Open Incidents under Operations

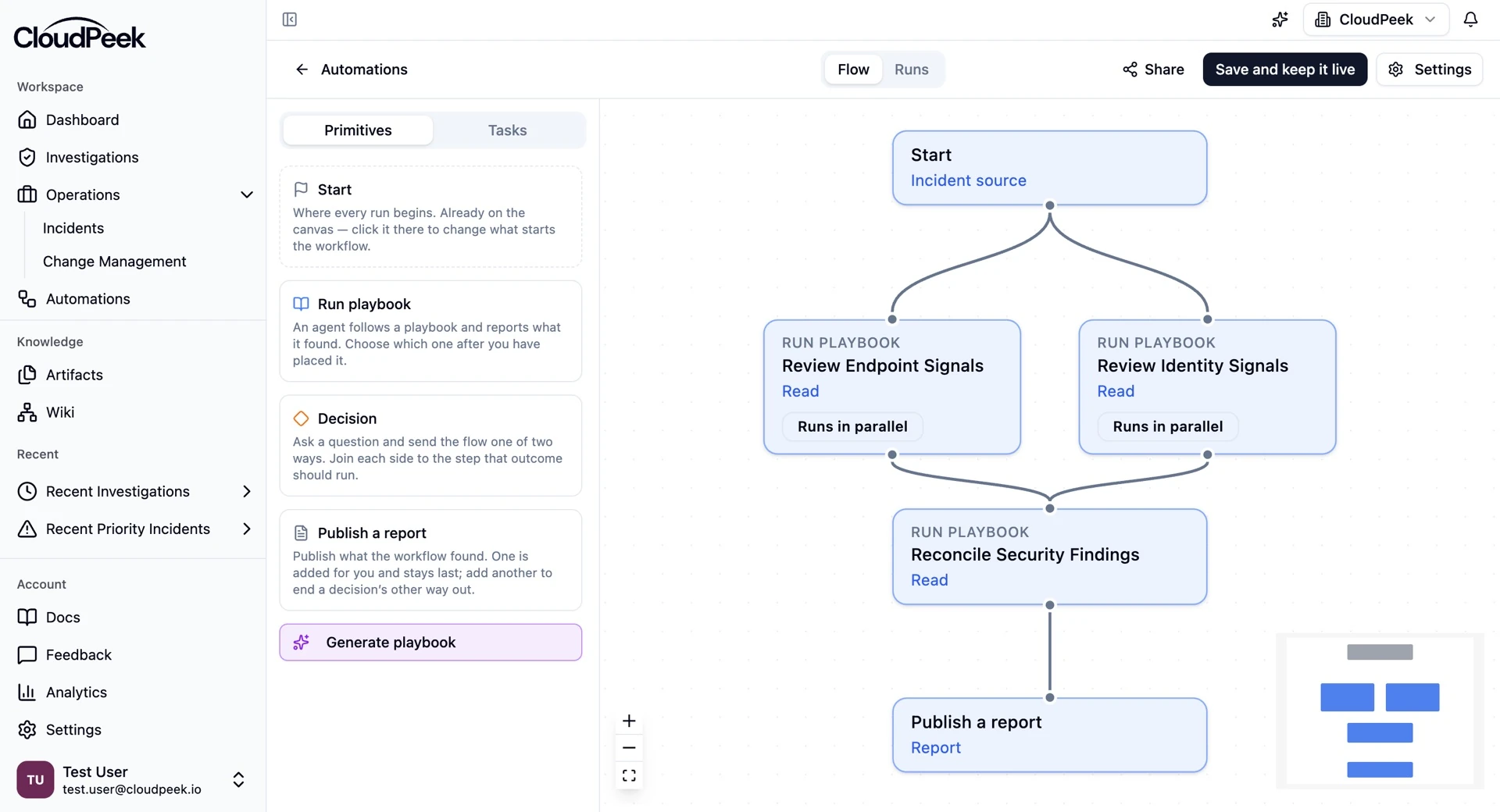73,228
